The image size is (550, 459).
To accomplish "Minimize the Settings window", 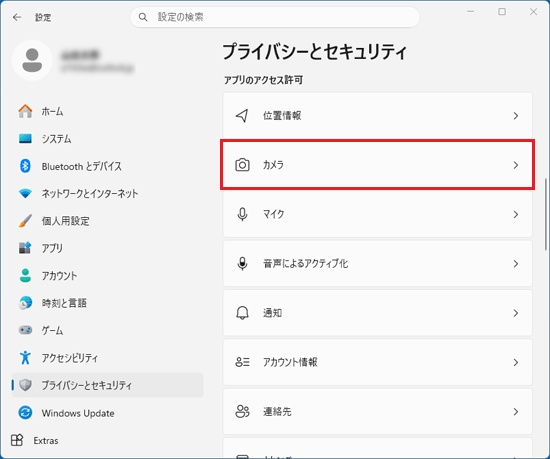I will point(471,12).
